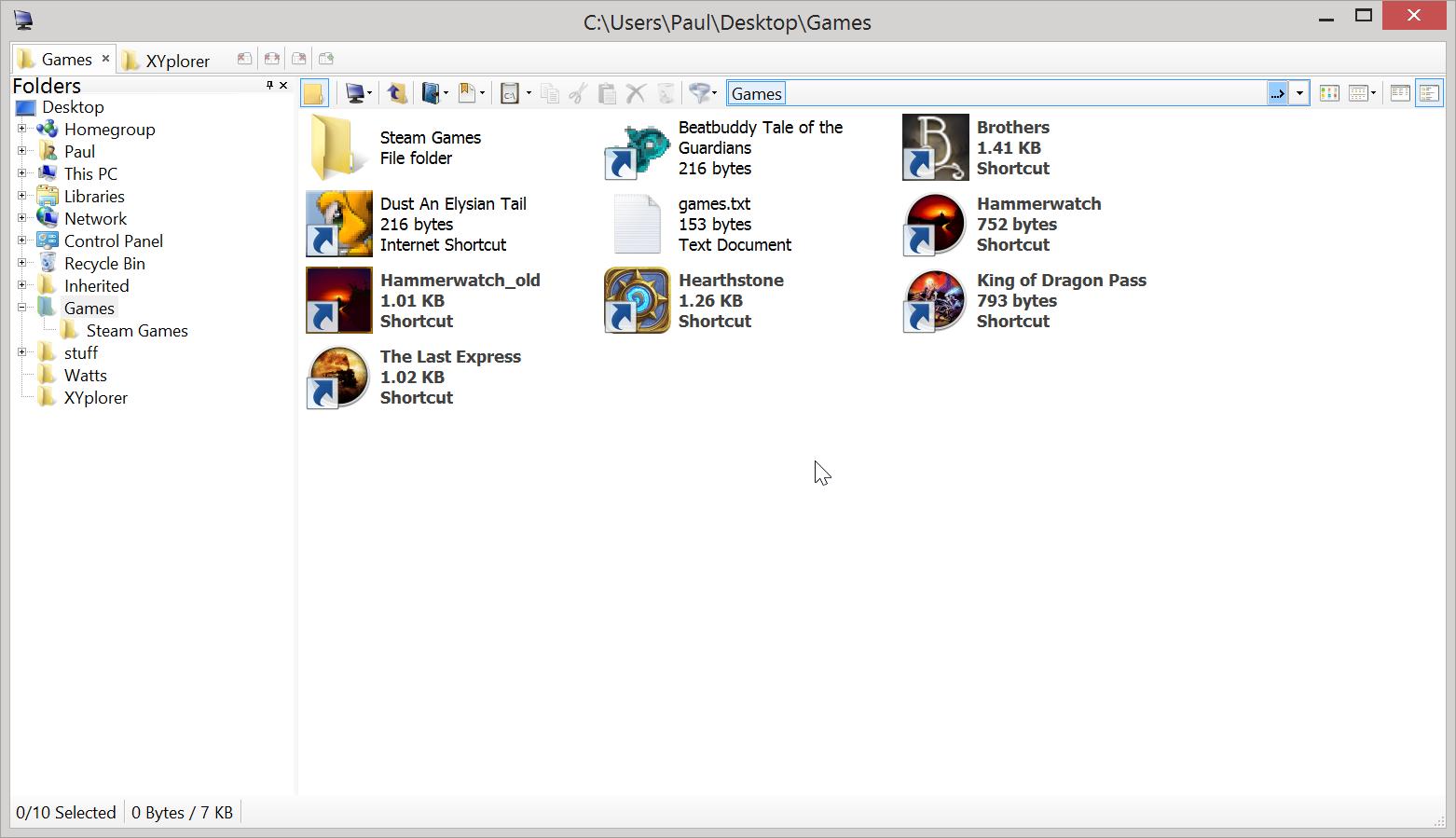The width and height of the screenshot is (1456, 838).
Task: Click the Paste toolbar icon
Action: [606, 92]
